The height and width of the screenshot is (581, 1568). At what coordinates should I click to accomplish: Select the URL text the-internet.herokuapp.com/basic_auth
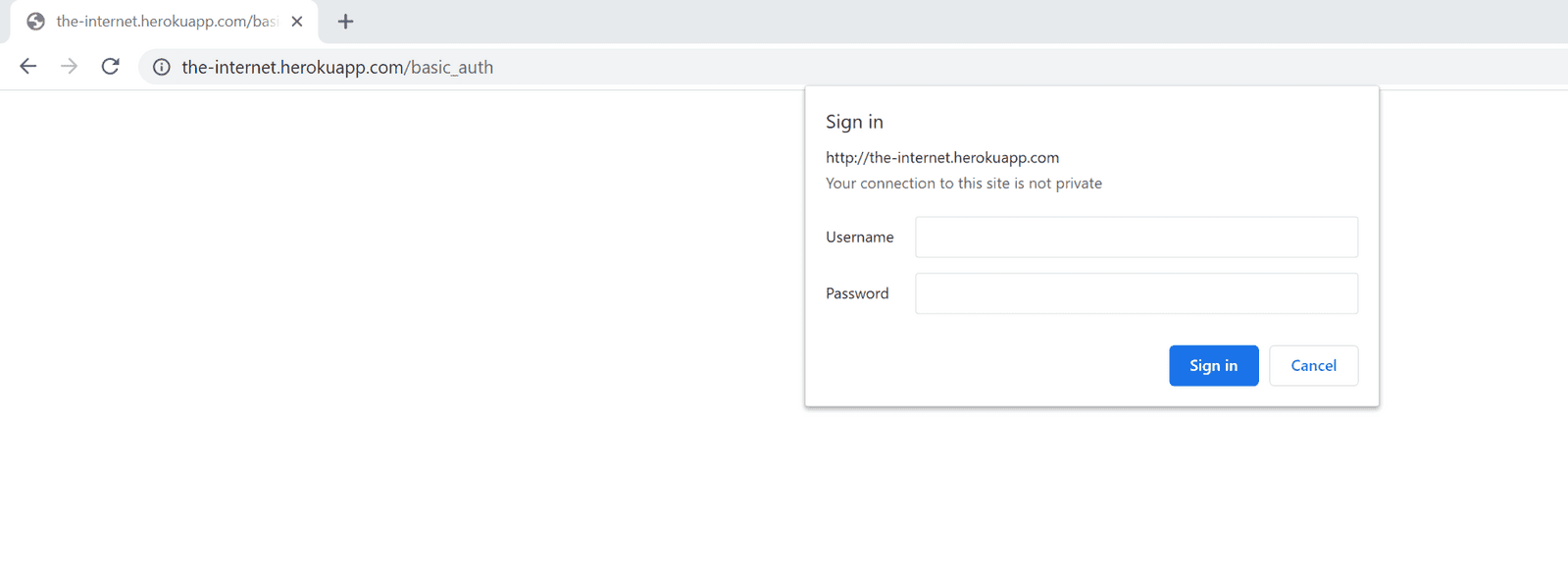(336, 67)
